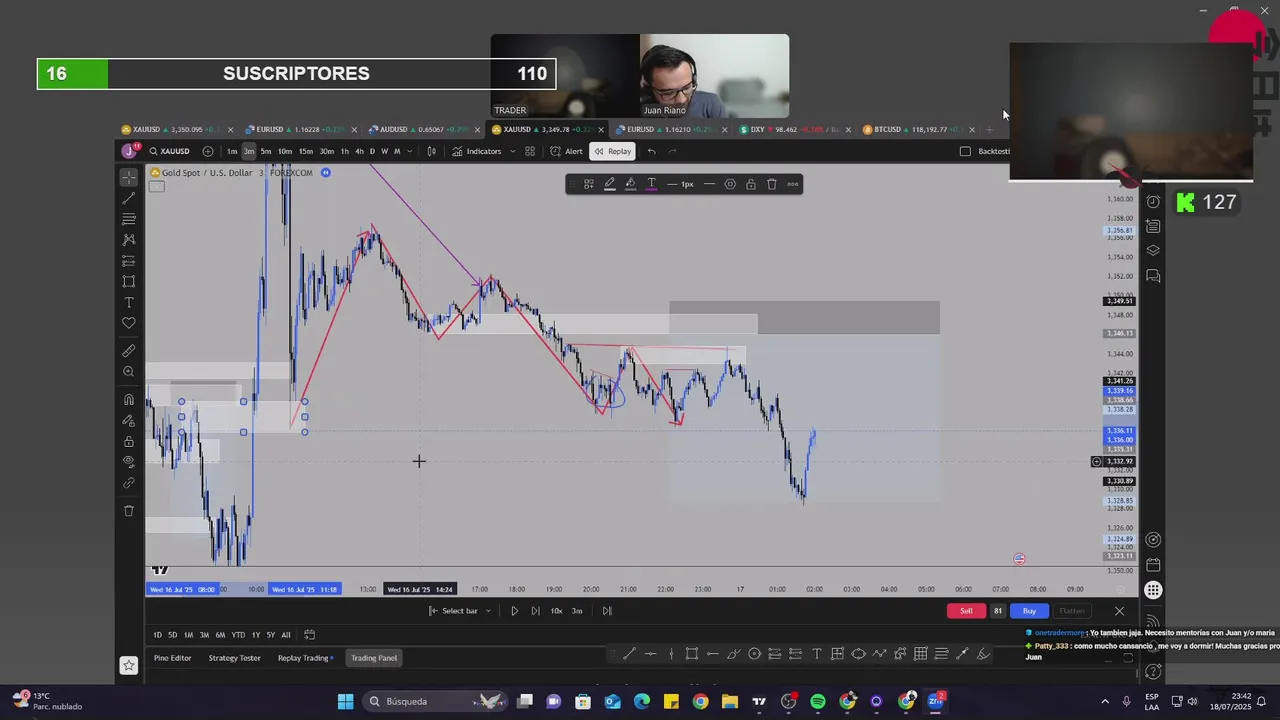Change drawing text color
The height and width of the screenshot is (720, 1280).
(651, 184)
